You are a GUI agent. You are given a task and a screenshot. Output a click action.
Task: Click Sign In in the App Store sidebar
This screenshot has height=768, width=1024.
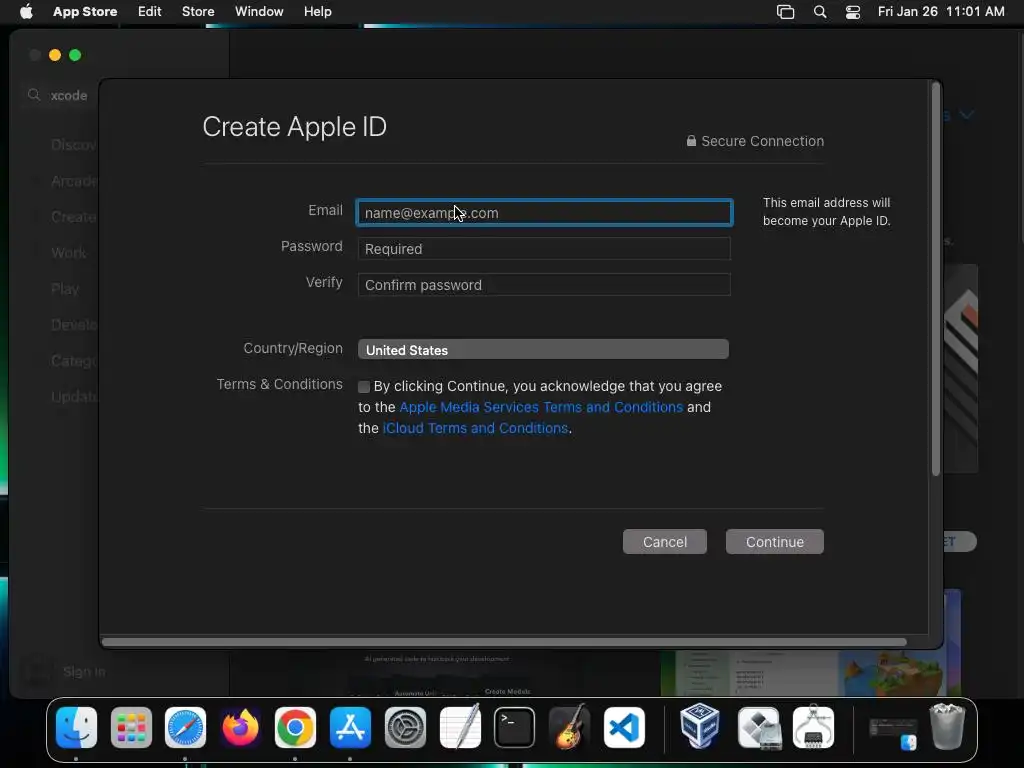pos(84,671)
